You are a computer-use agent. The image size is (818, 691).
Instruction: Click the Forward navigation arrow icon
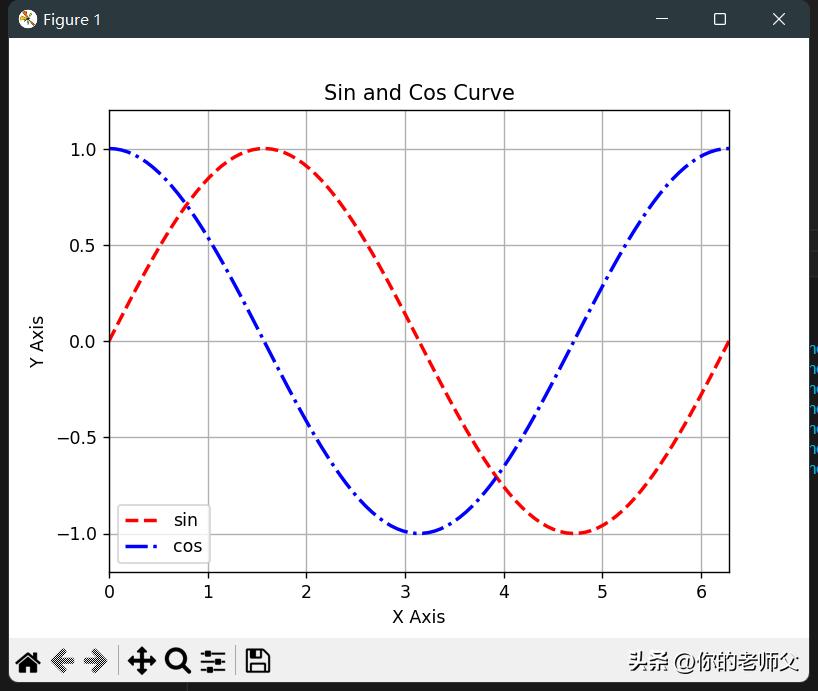coord(95,660)
